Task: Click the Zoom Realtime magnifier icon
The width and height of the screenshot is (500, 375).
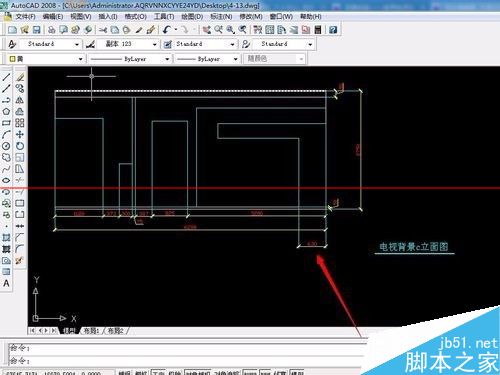Action: pos(218,30)
